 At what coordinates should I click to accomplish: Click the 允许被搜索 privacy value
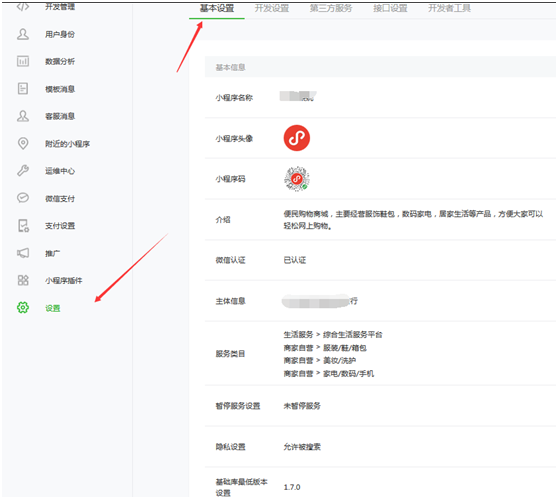coord(302,447)
